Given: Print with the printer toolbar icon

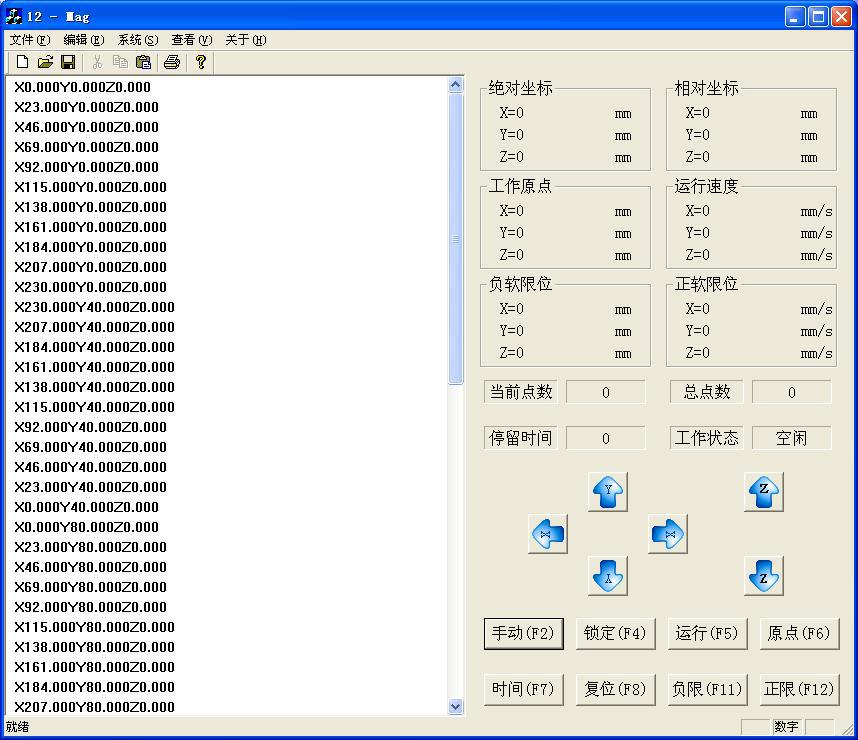Looking at the screenshot, I should coord(171,62).
